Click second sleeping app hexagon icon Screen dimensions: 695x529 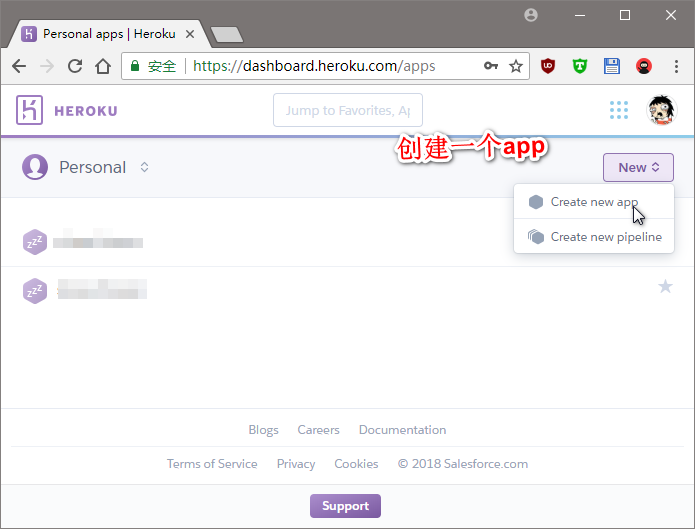(35, 291)
